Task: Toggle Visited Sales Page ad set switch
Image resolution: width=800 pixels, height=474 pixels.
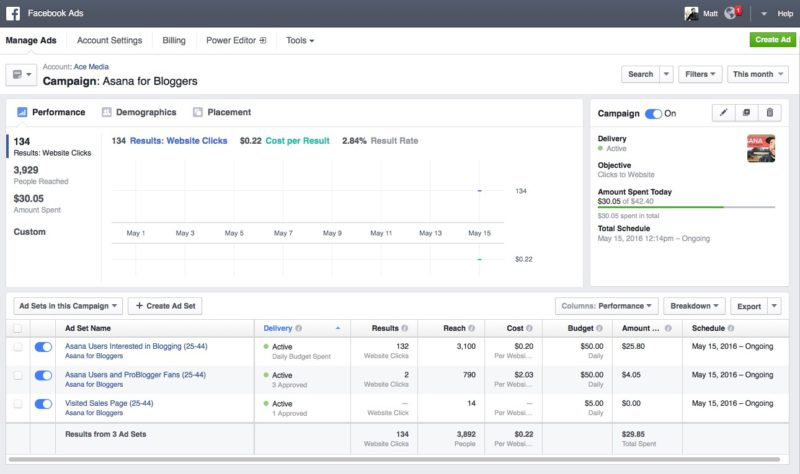Action: point(43,404)
